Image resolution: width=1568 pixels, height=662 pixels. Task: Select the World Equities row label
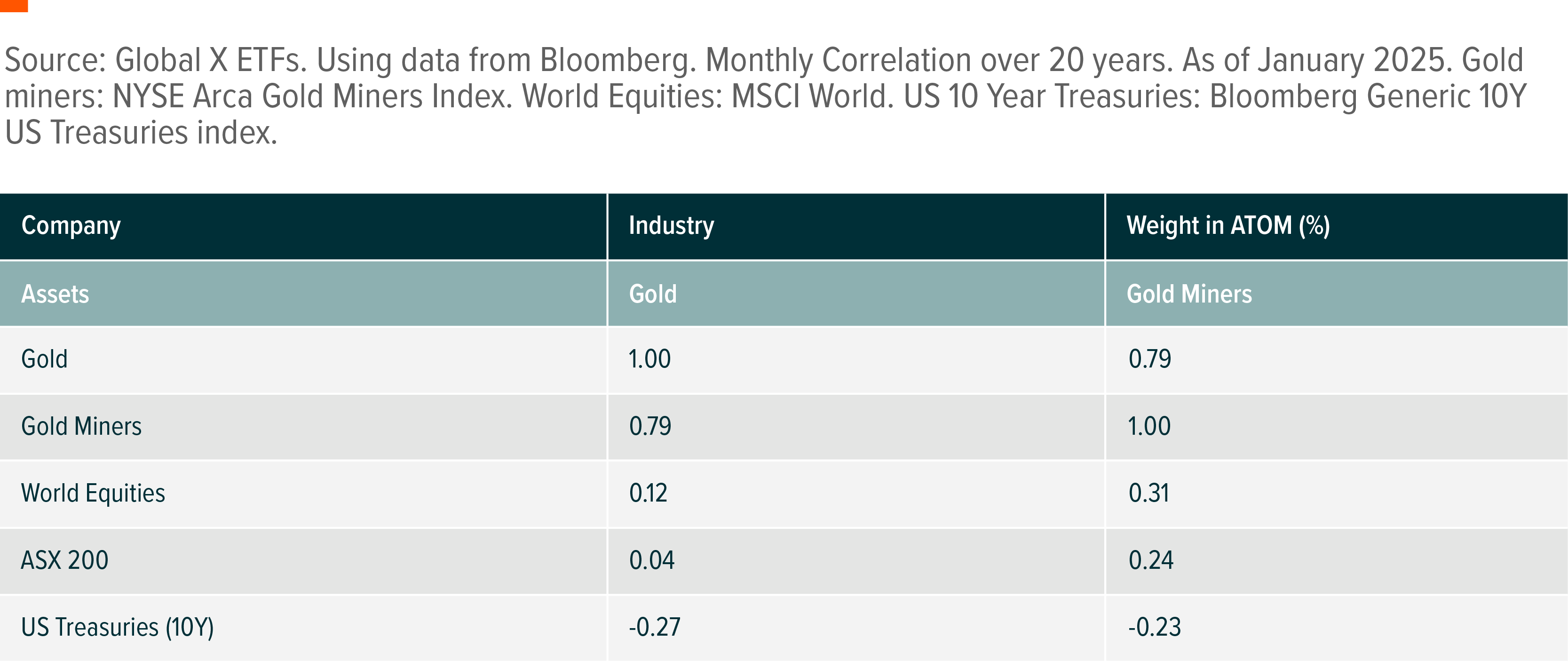[x=93, y=493]
